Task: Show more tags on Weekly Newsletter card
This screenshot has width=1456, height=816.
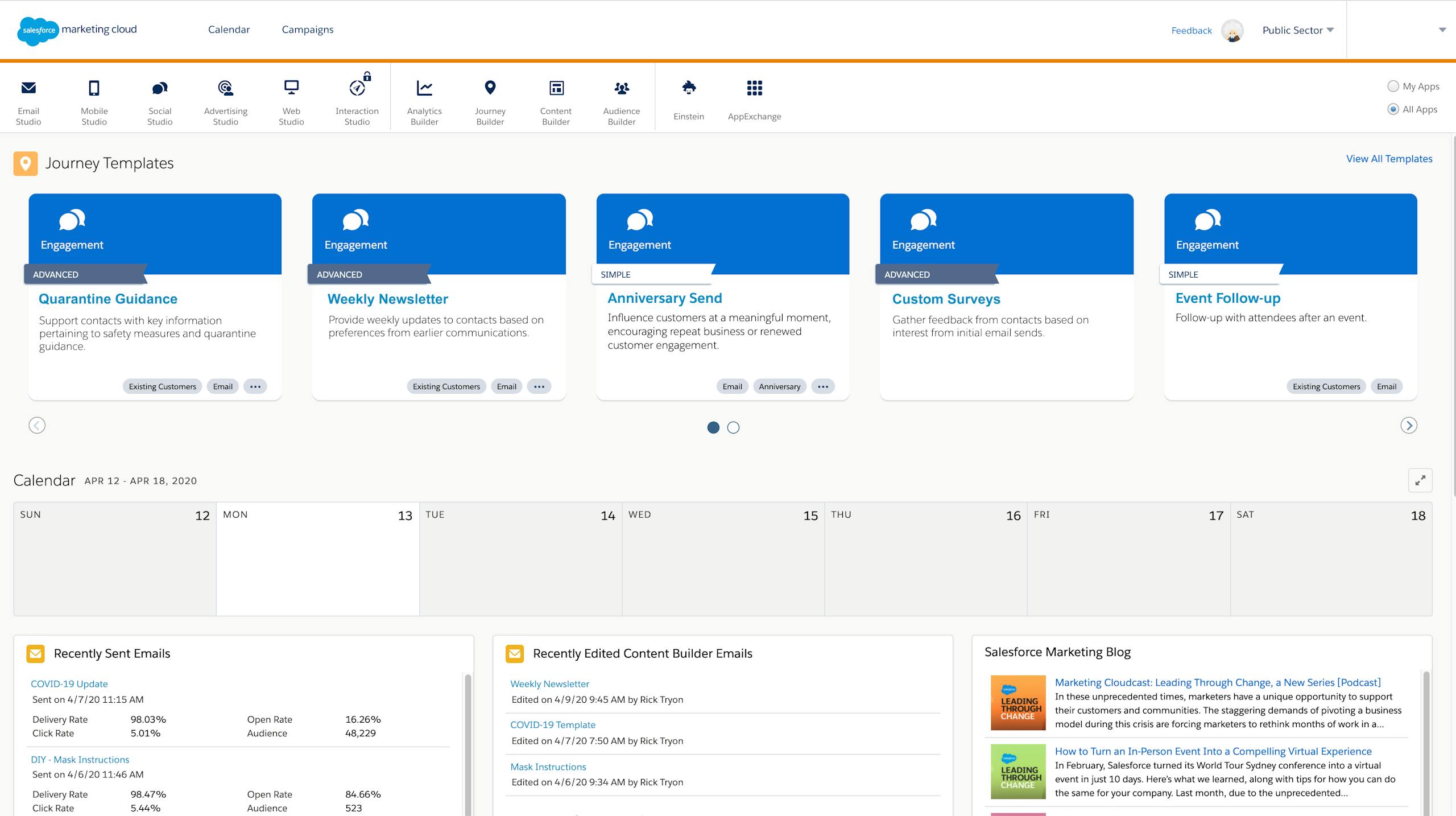Action: (539, 386)
